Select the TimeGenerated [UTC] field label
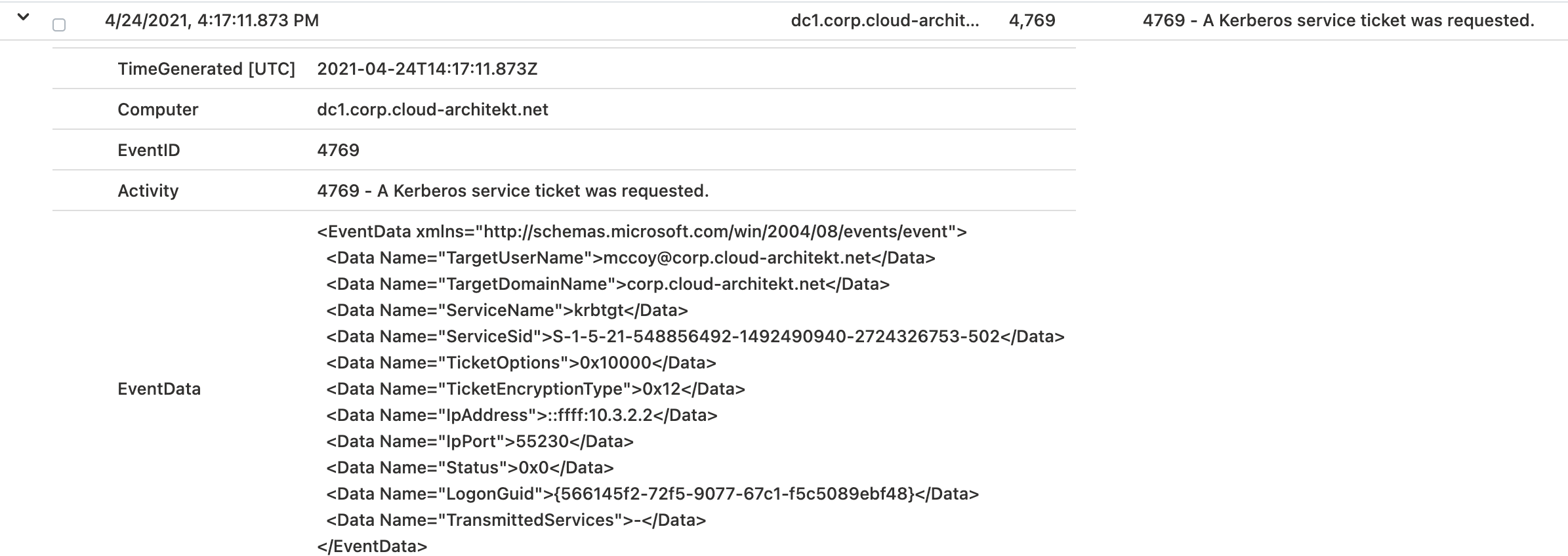 (207, 69)
